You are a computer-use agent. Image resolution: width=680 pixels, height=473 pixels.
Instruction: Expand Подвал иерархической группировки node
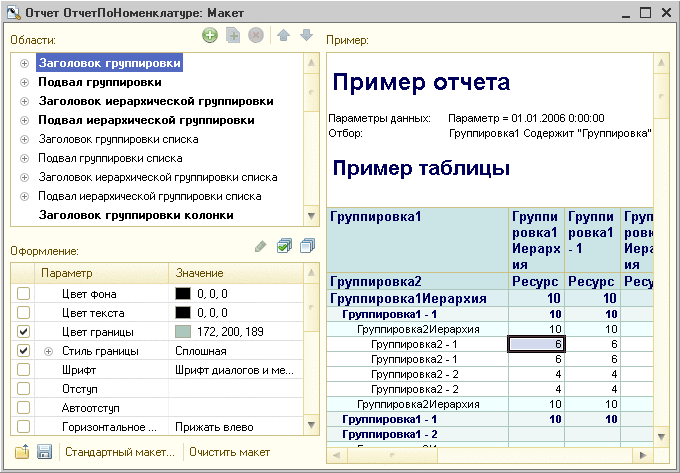tap(24, 121)
